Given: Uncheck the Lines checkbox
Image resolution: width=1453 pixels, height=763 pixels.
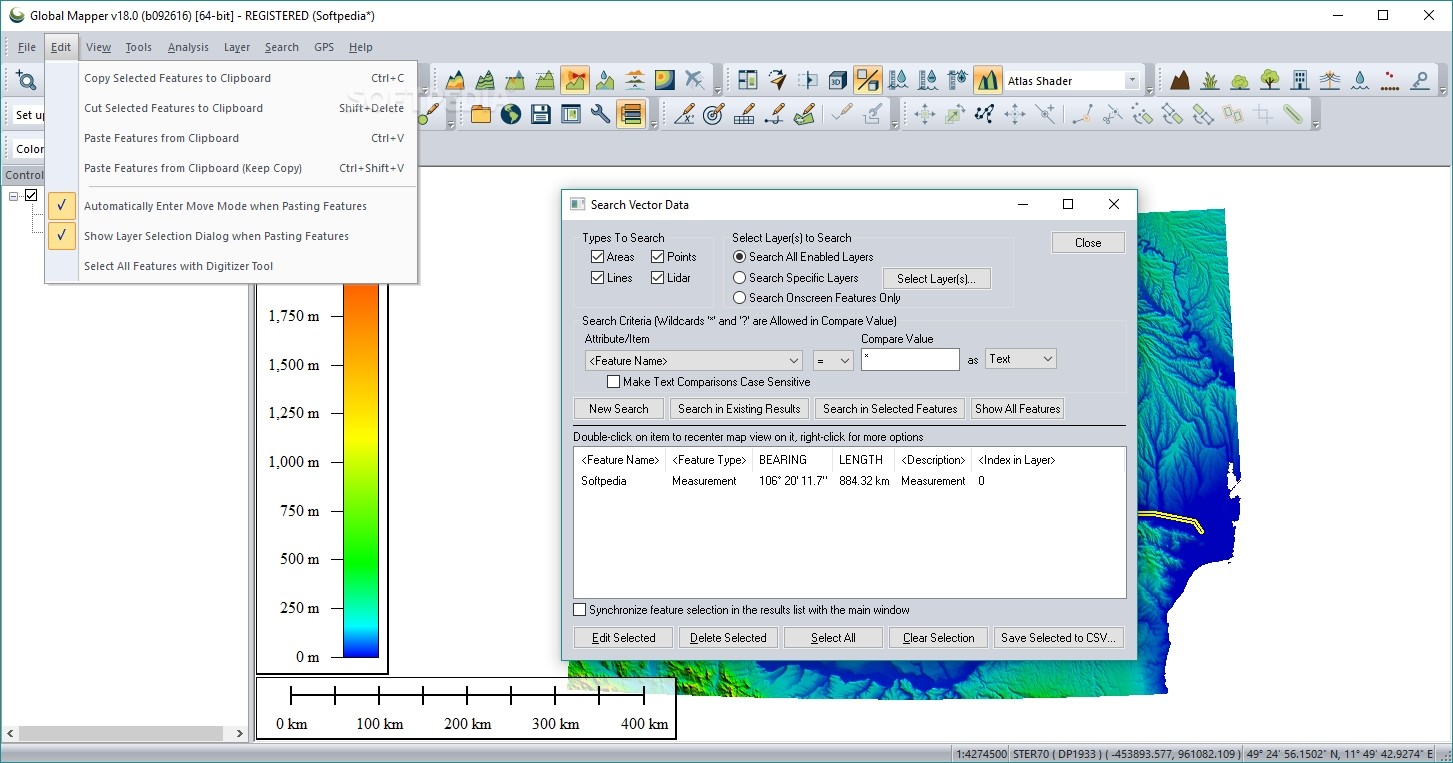Looking at the screenshot, I should tap(597, 278).
